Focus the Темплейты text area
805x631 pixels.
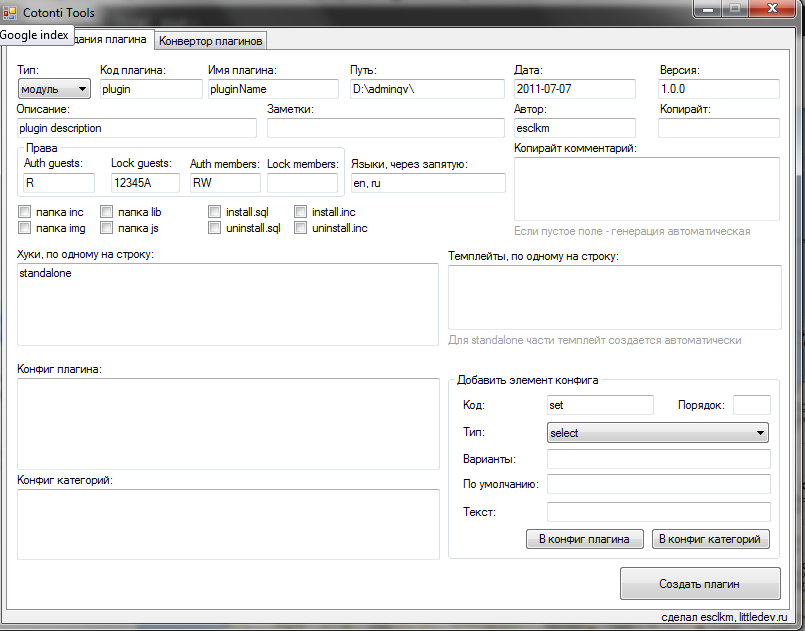(x=615, y=297)
